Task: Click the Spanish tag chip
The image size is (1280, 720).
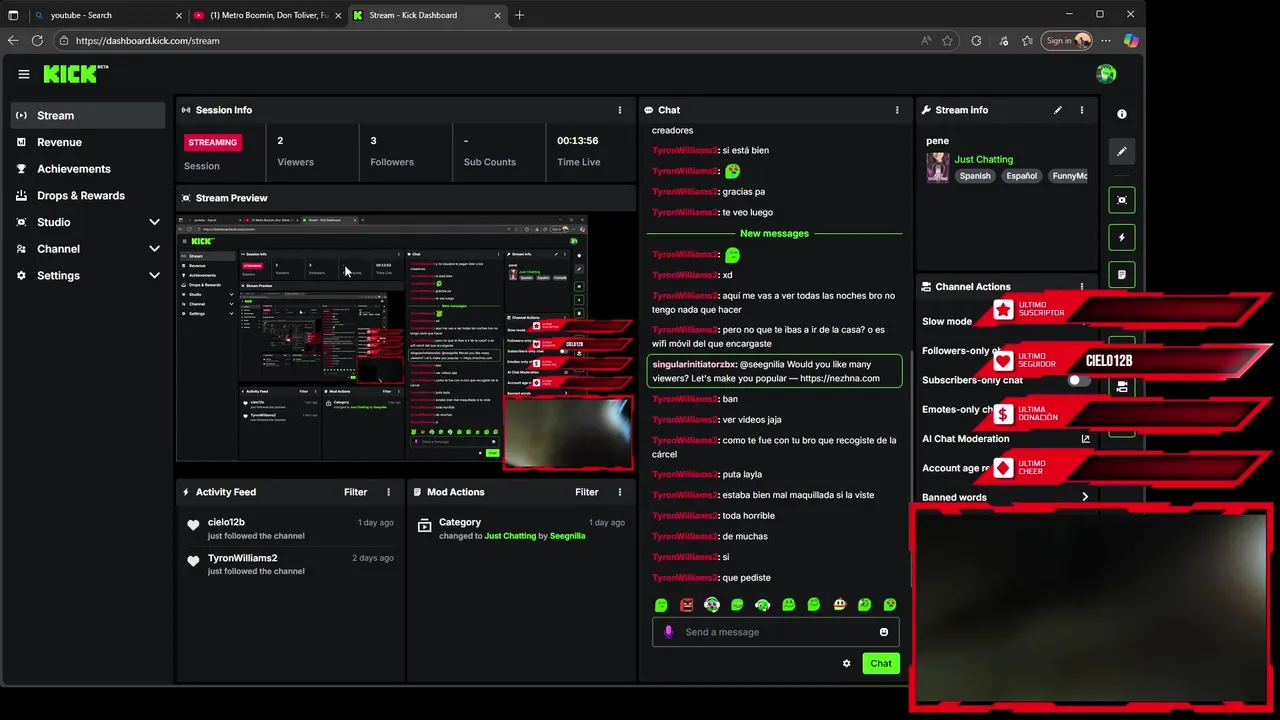Action: [975, 176]
